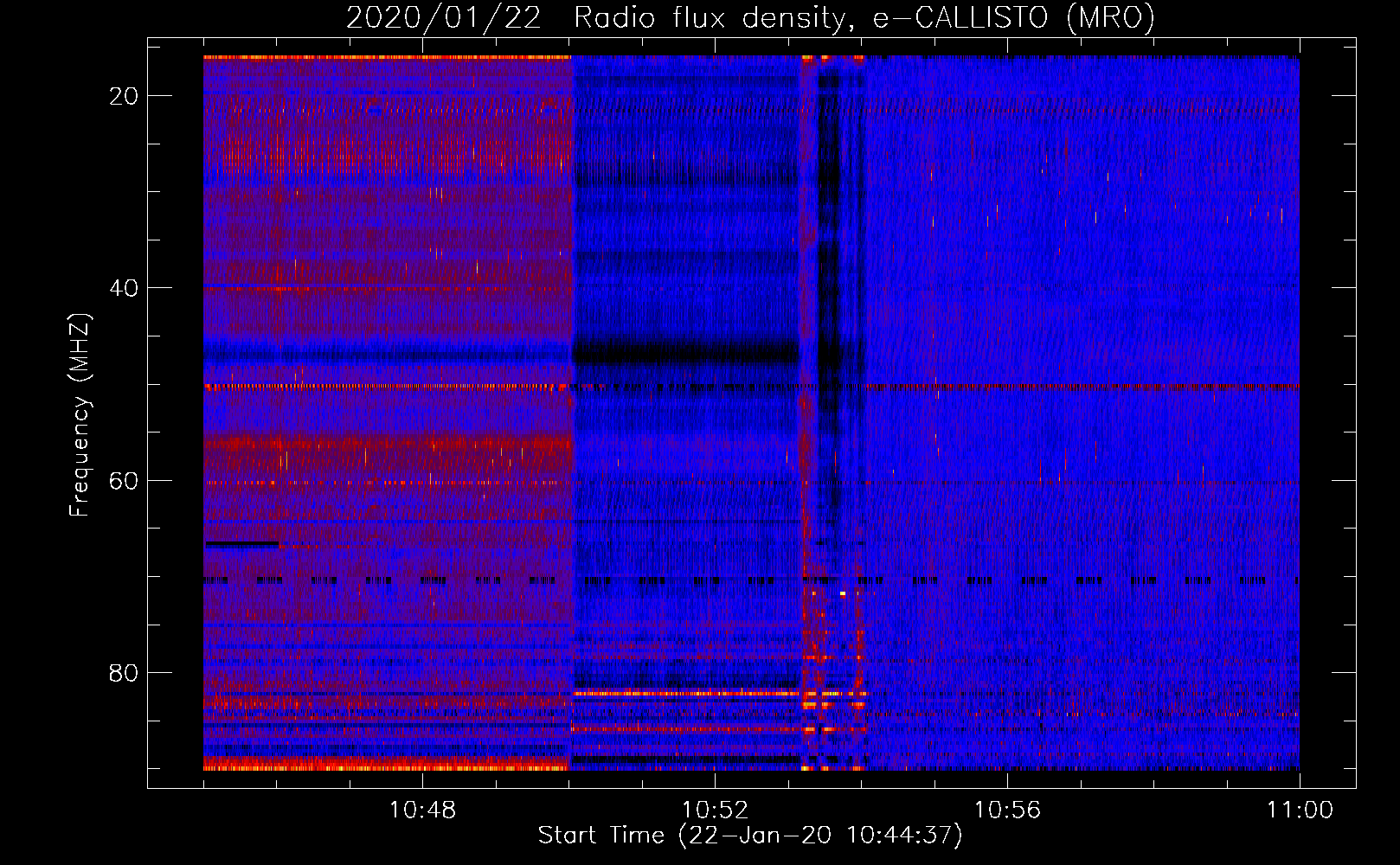Image resolution: width=1400 pixels, height=865 pixels.
Task: Click the dark absorption band near 47 MHz
Action: [685, 353]
